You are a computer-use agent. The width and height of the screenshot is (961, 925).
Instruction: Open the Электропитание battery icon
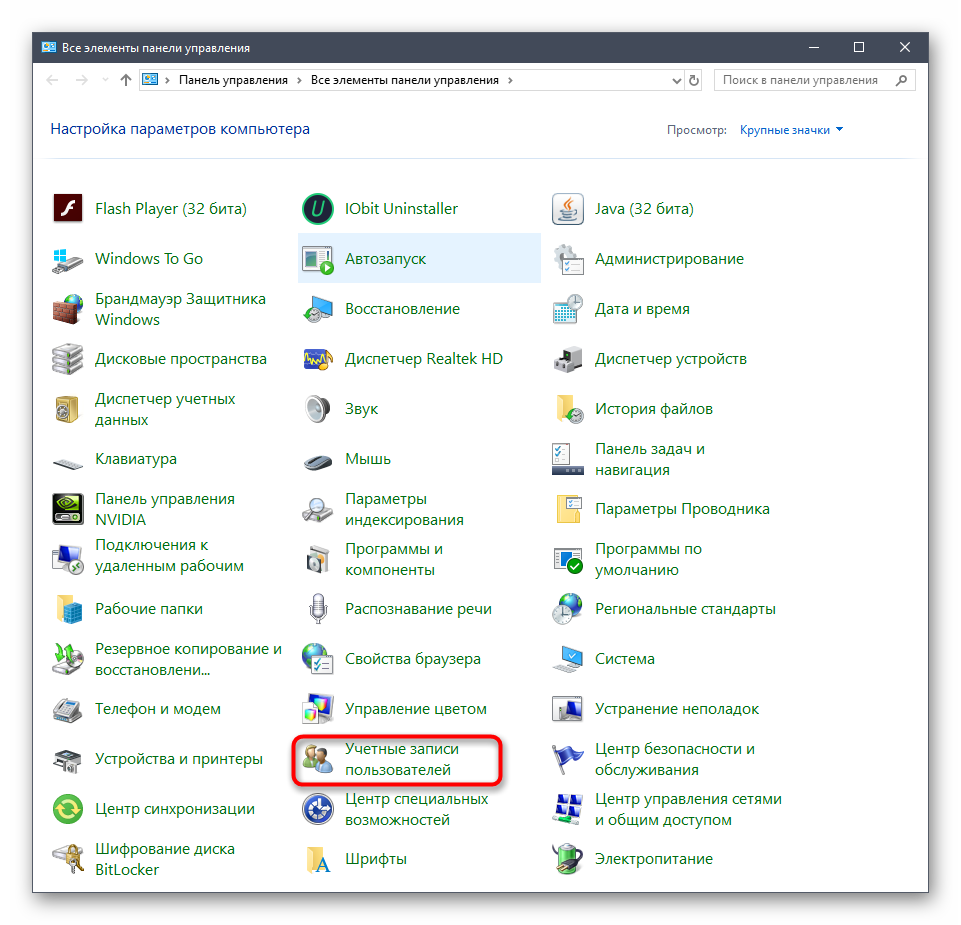pyautogui.click(x=568, y=859)
